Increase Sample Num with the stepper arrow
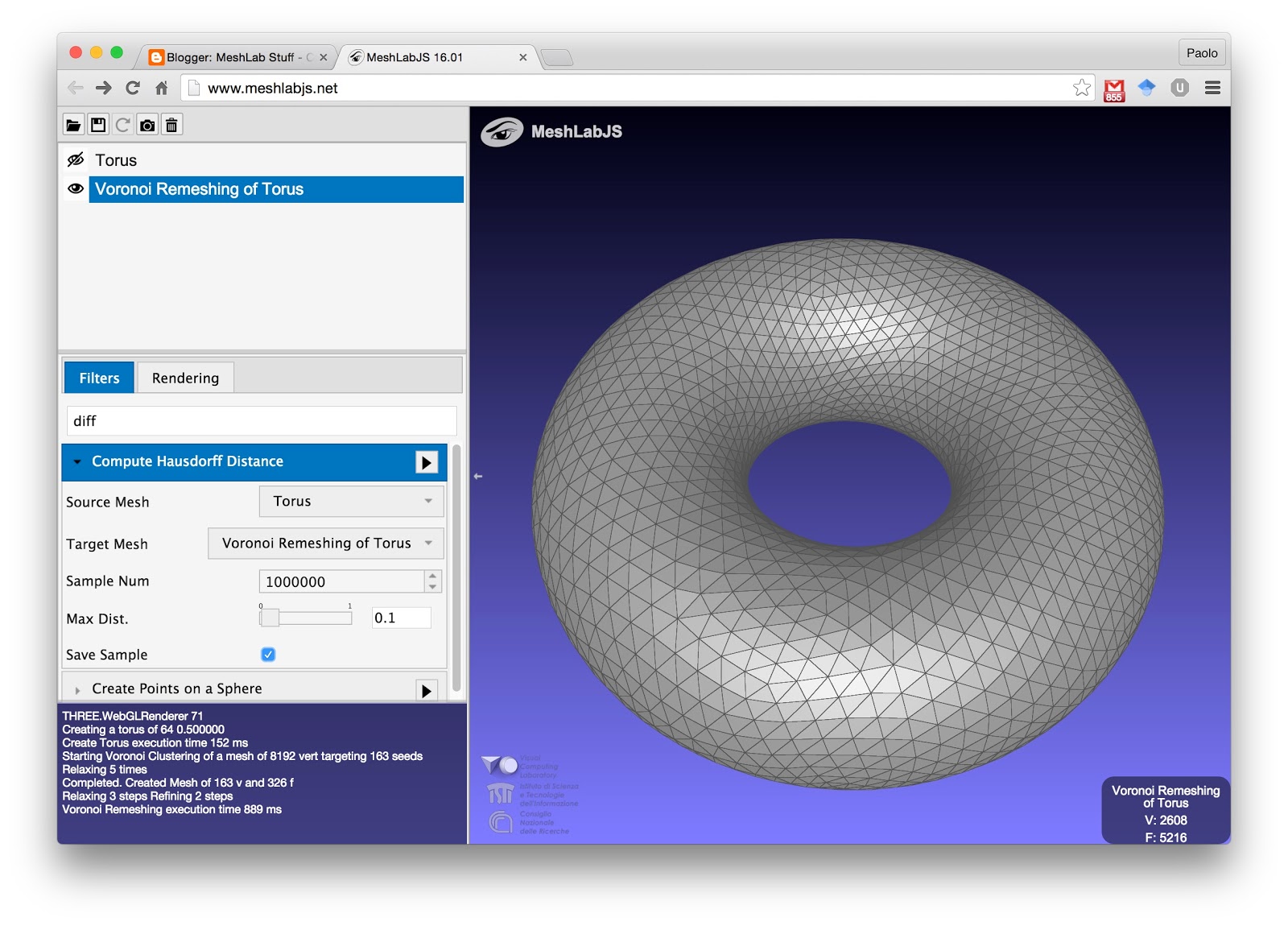This screenshot has height=926, width=1288. (x=433, y=577)
